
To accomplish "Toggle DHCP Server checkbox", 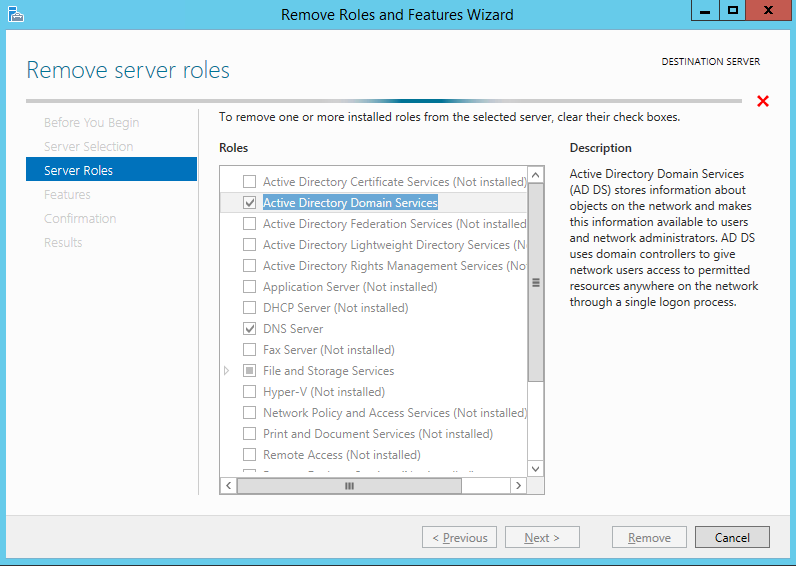I will pyautogui.click(x=249, y=308).
